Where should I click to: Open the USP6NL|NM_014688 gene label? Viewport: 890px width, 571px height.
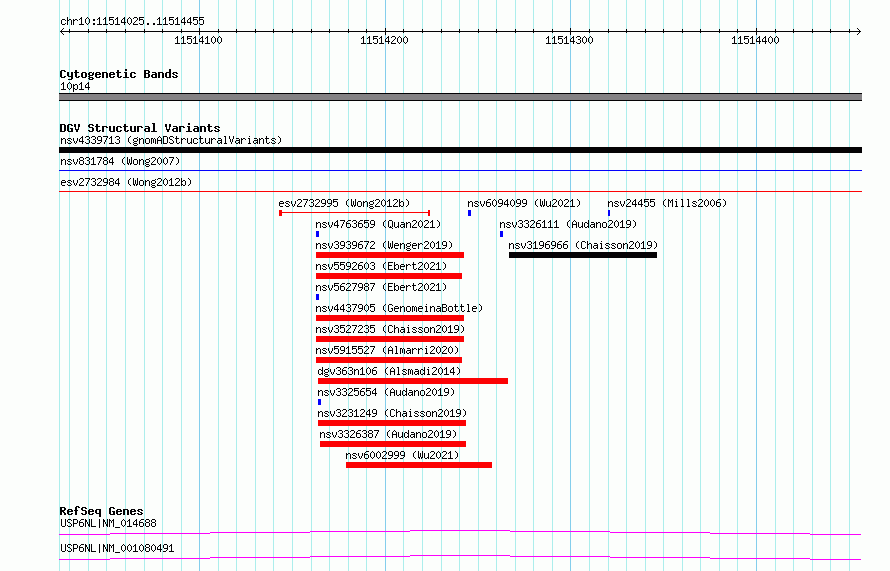pyautogui.click(x=108, y=523)
